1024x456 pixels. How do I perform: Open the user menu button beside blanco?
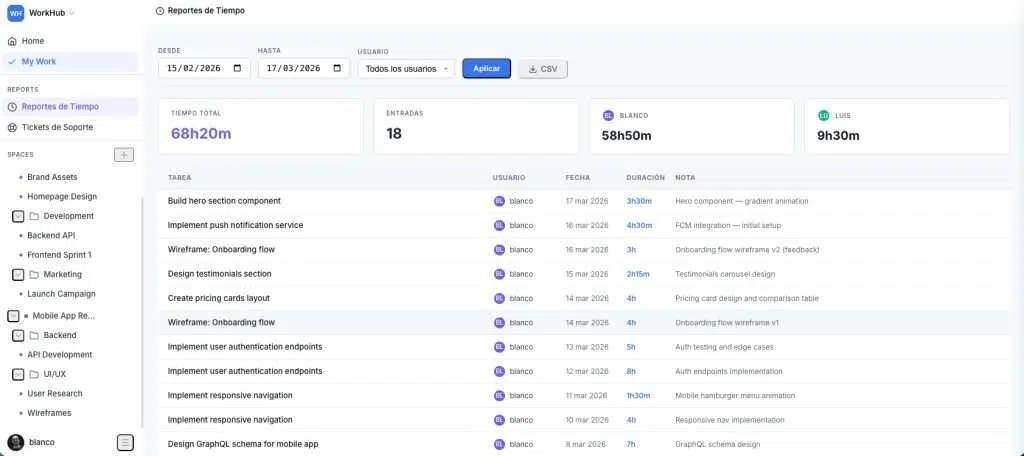(x=125, y=442)
